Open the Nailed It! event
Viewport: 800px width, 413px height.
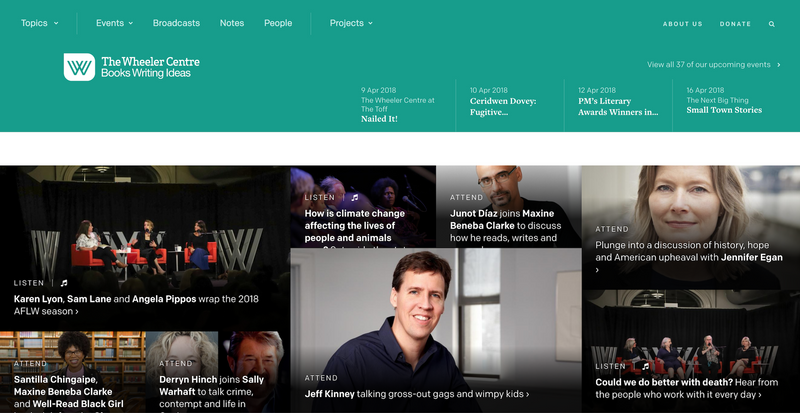click(x=380, y=118)
